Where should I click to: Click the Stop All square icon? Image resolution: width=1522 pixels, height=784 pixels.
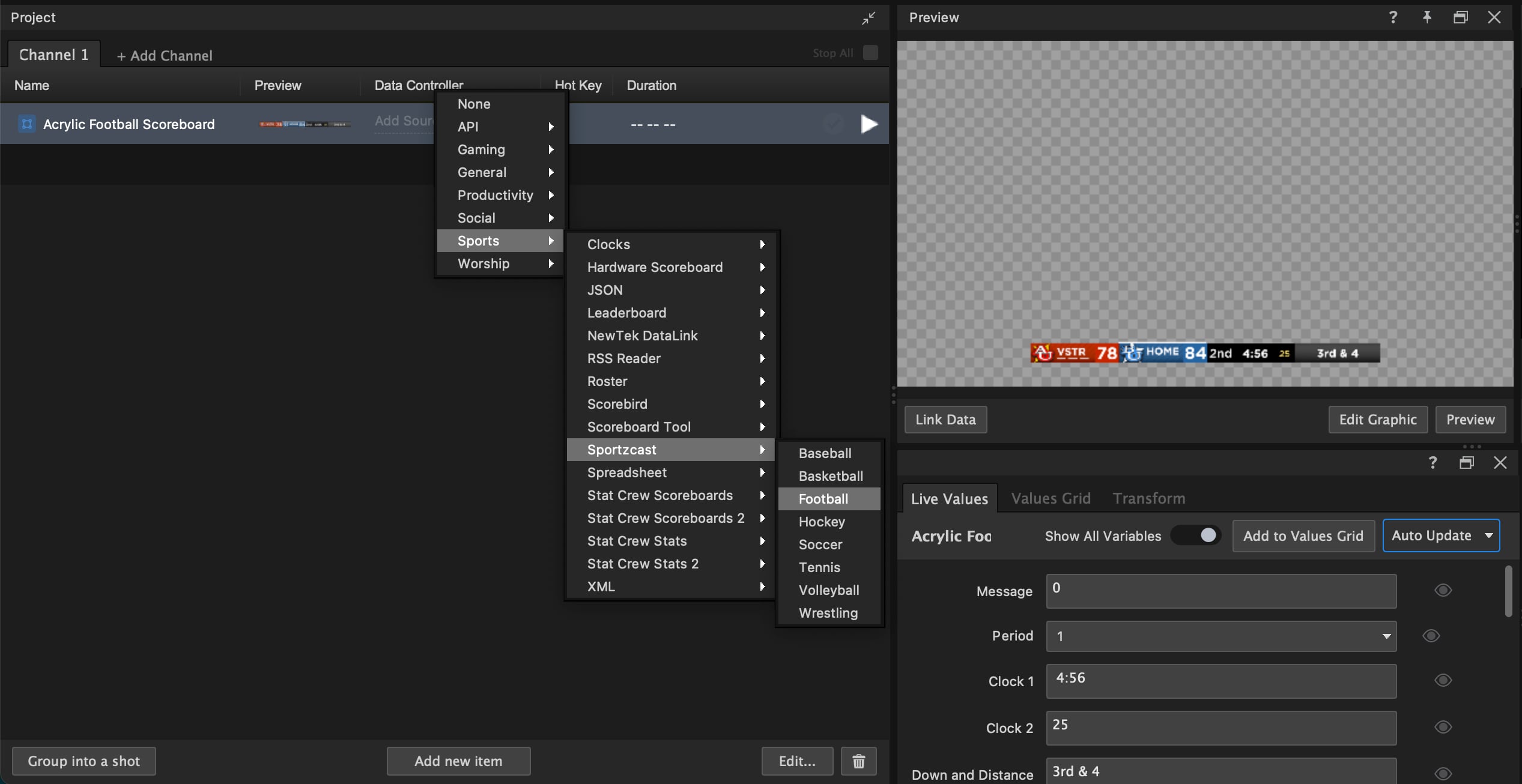click(x=870, y=53)
